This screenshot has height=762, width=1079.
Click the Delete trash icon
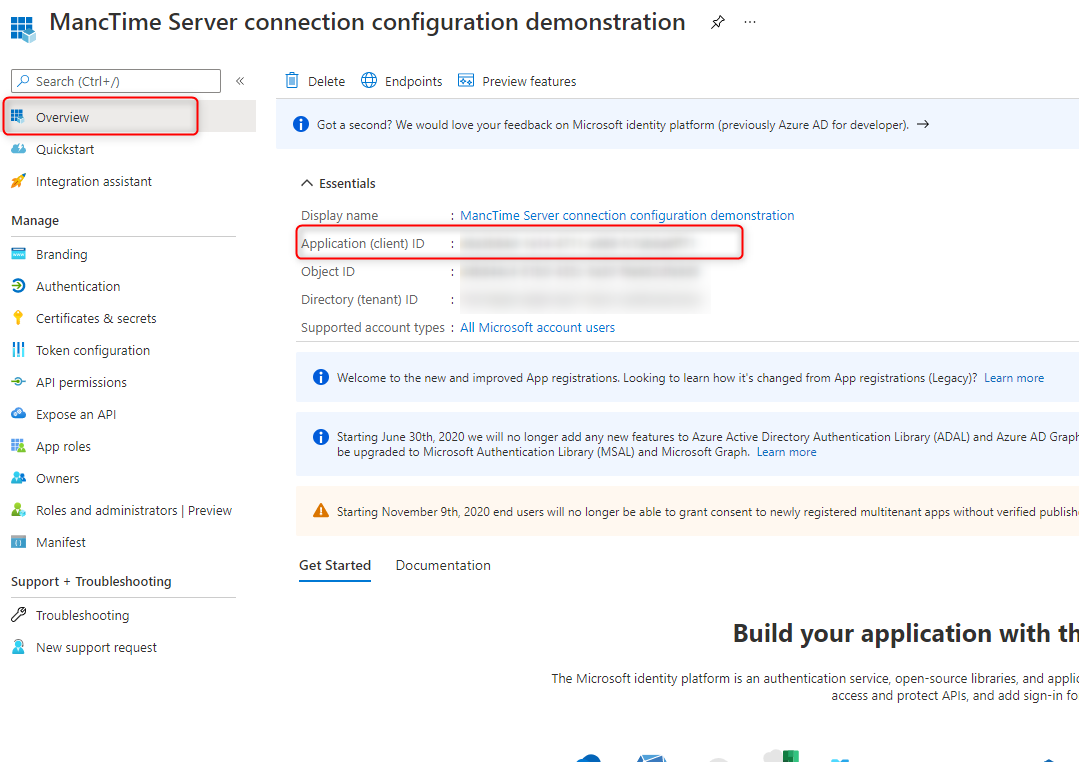(292, 81)
